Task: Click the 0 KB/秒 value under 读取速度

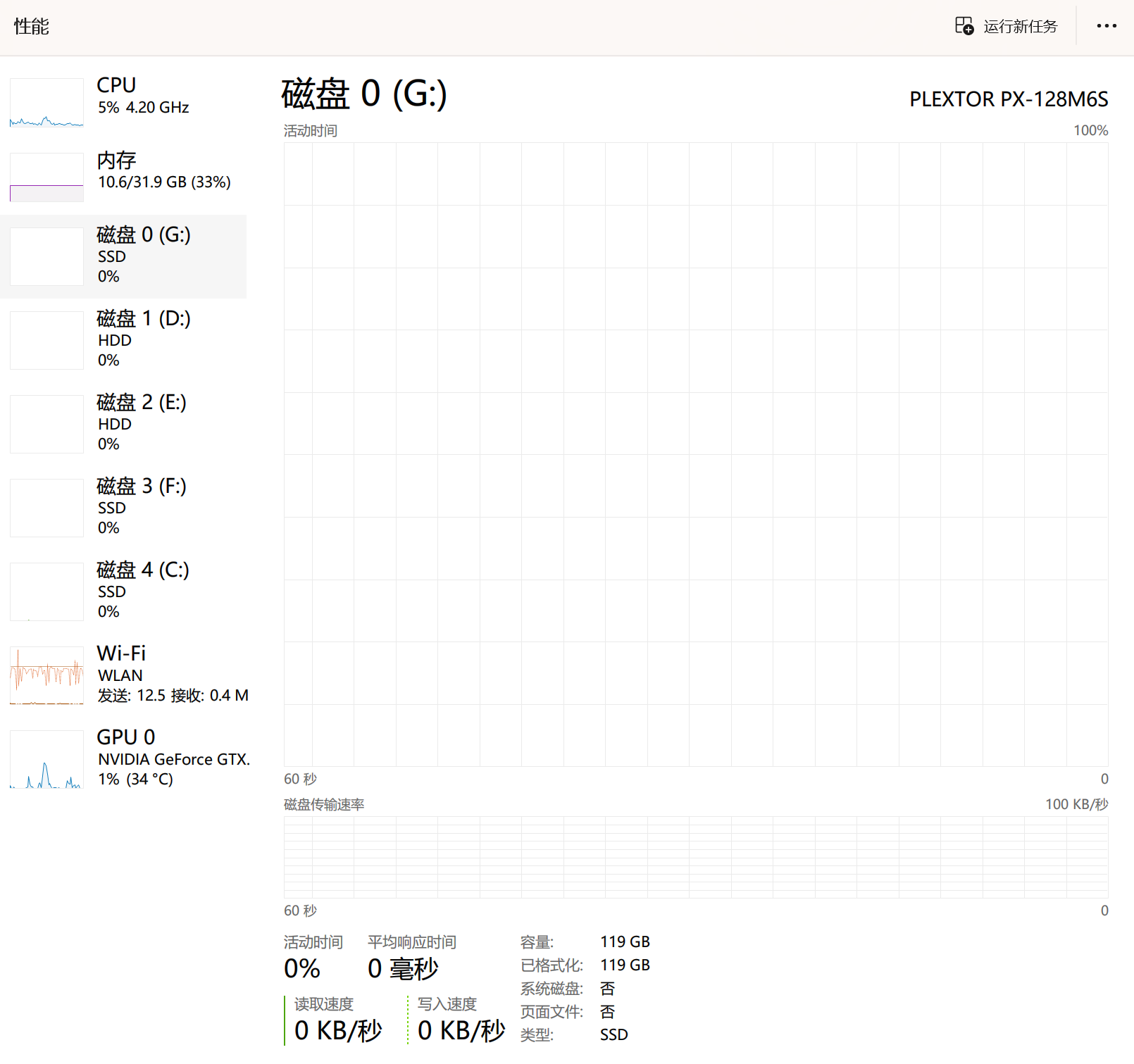Action: [338, 1031]
